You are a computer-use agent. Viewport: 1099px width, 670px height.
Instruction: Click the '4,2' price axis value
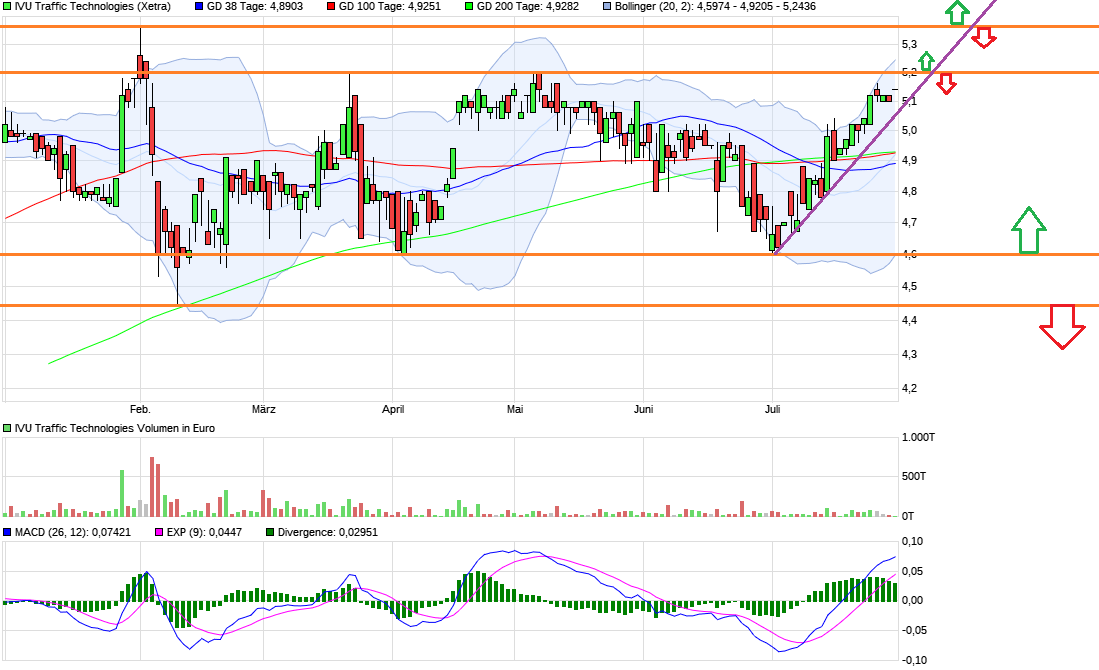point(909,388)
